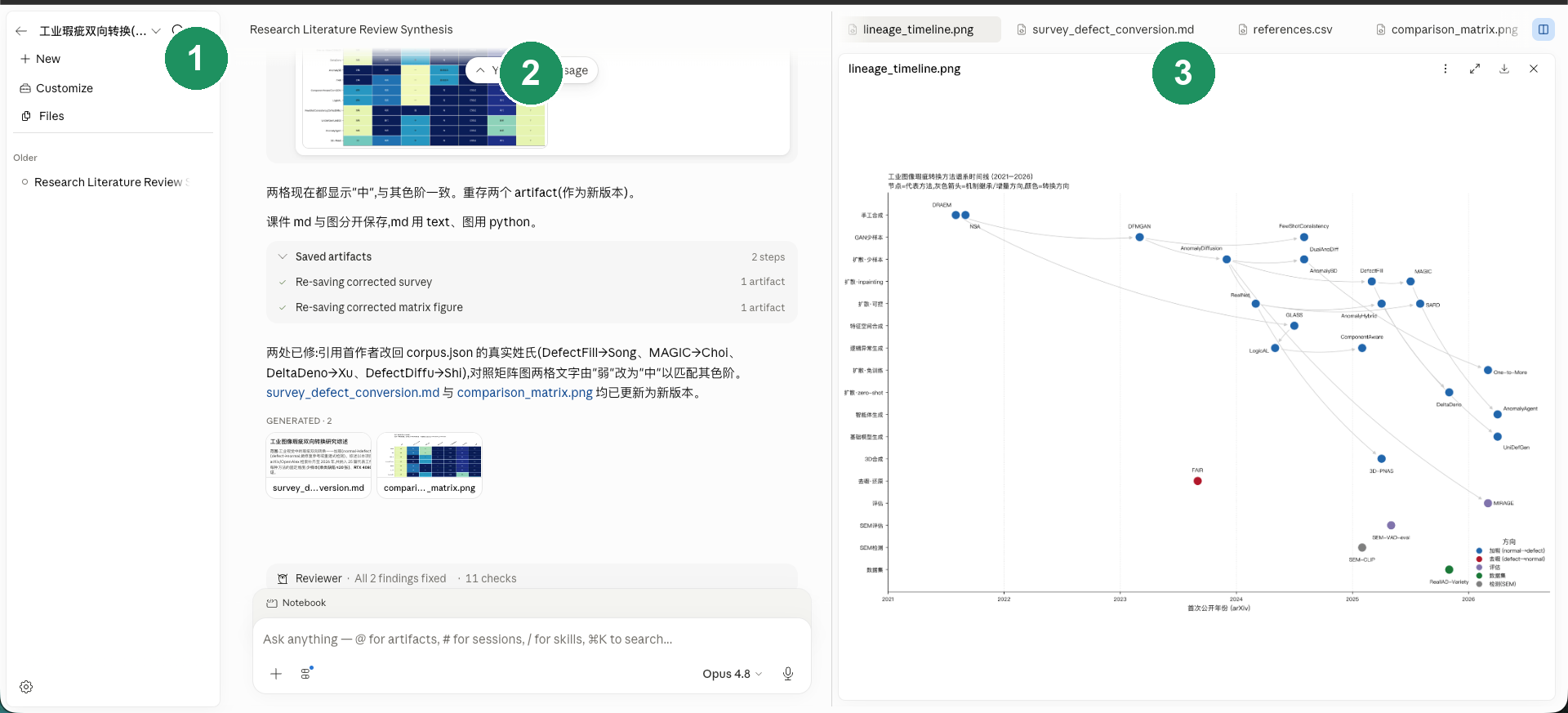
Task: Click the Ask anything input field
Action: [x=532, y=639]
